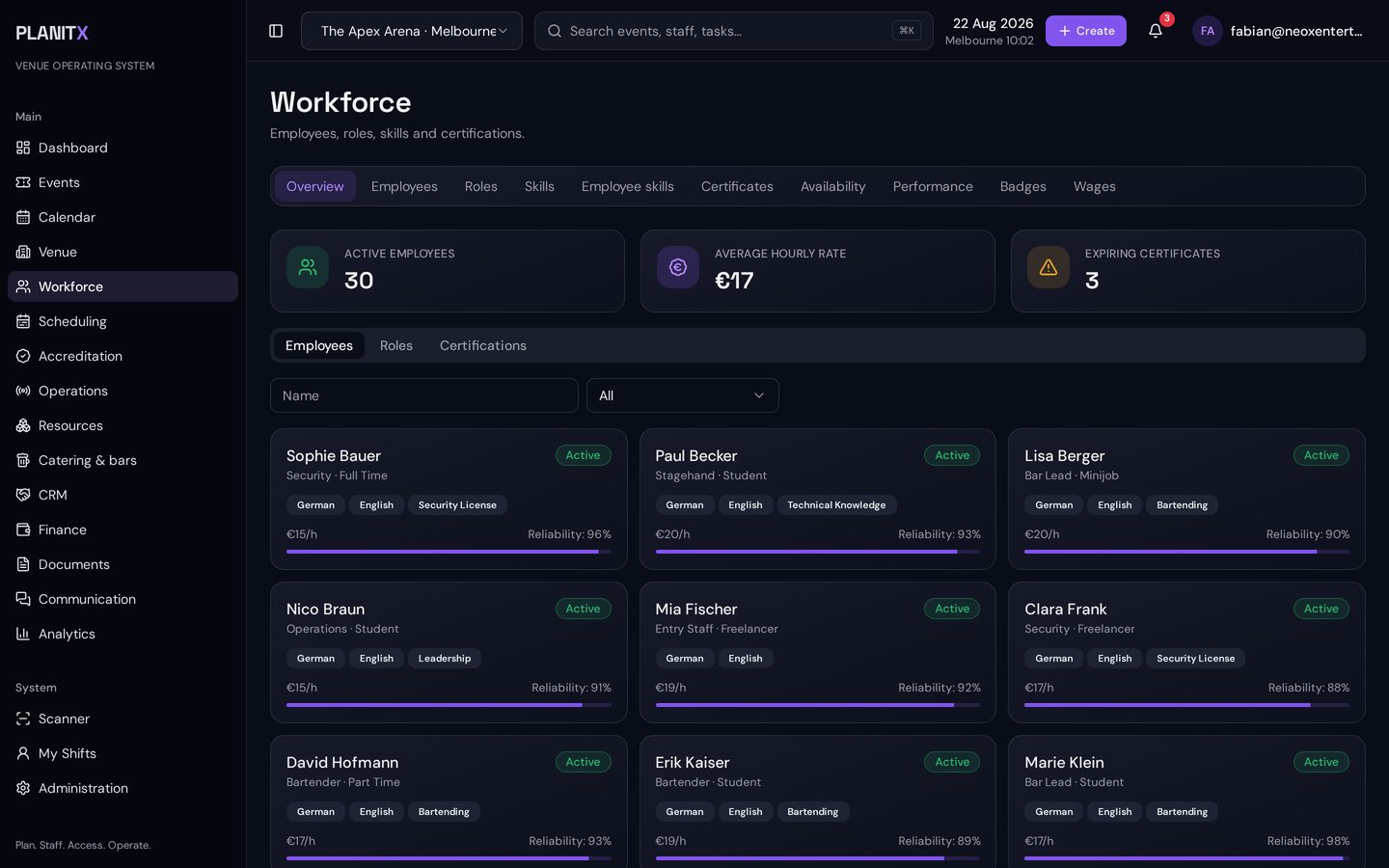The width and height of the screenshot is (1389, 868).
Task: Click Erik Kaiser's Bartending tag
Action: (813, 811)
